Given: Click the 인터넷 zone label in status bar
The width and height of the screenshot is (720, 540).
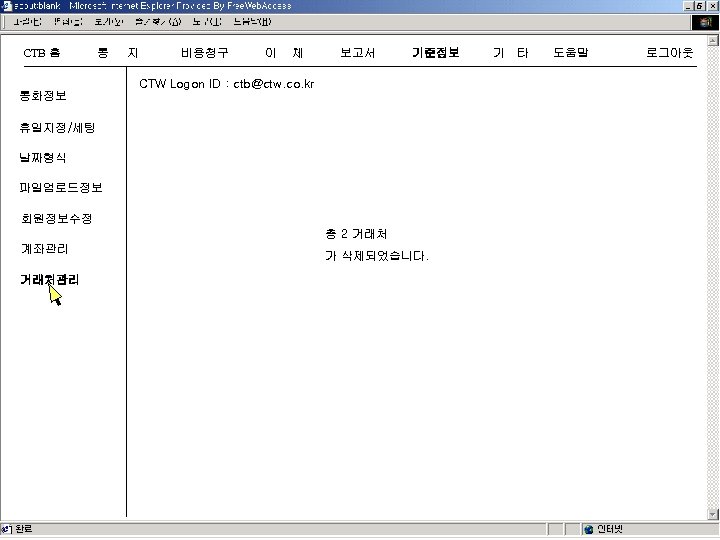Looking at the screenshot, I should coord(609,529).
